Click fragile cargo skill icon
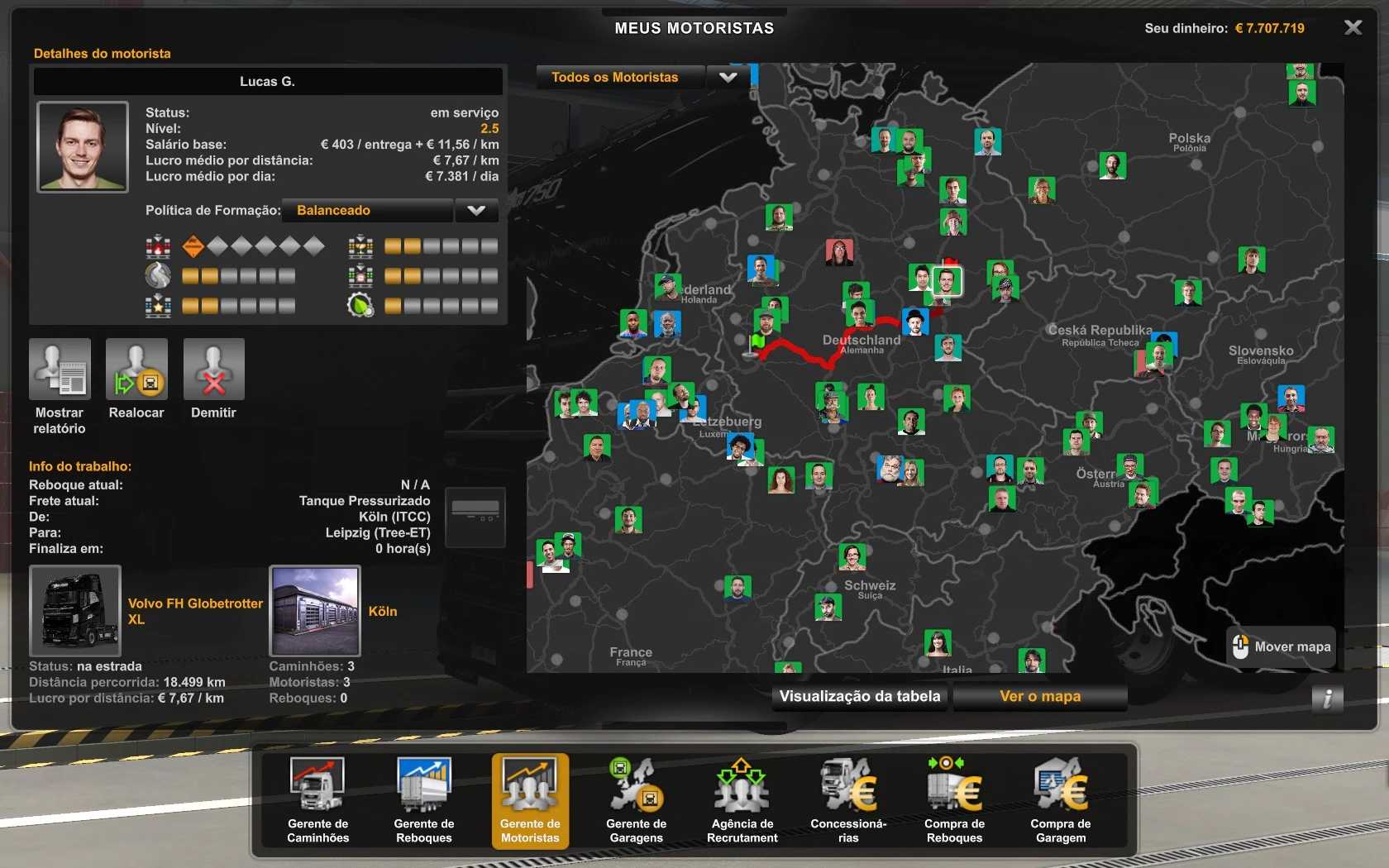Image resolution: width=1389 pixels, height=868 pixels. tap(360, 246)
